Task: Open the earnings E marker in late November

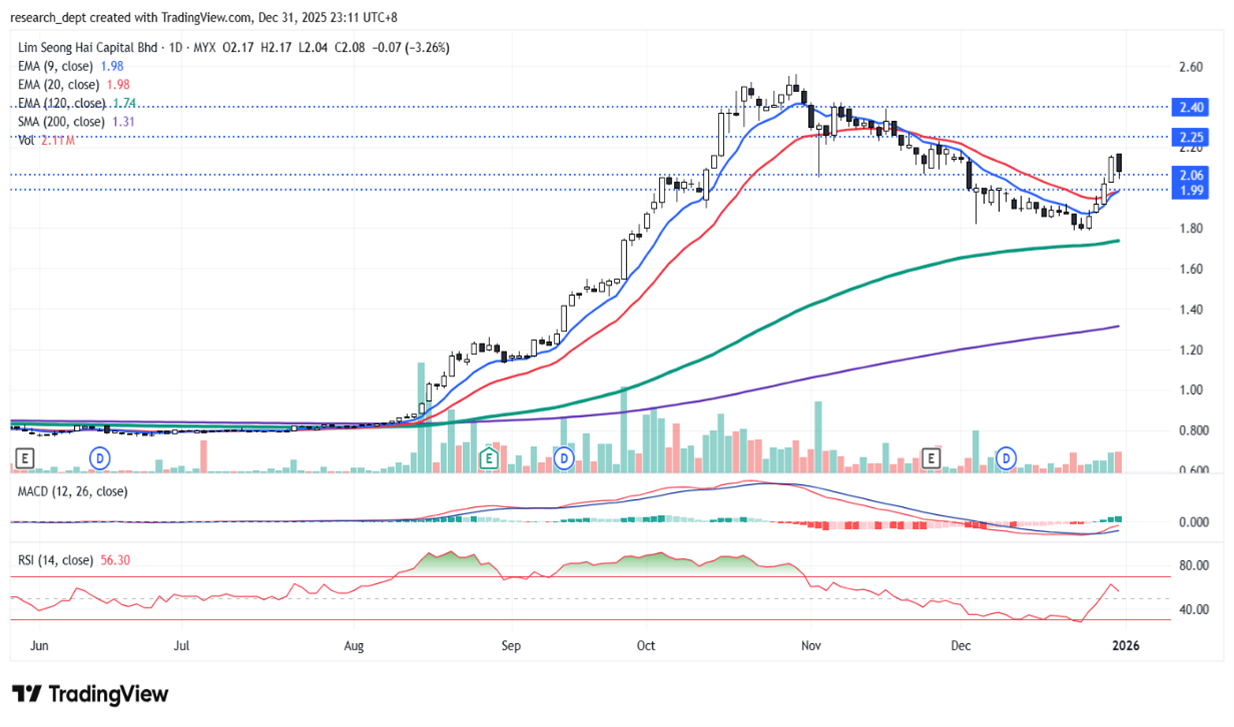Action: coord(931,458)
